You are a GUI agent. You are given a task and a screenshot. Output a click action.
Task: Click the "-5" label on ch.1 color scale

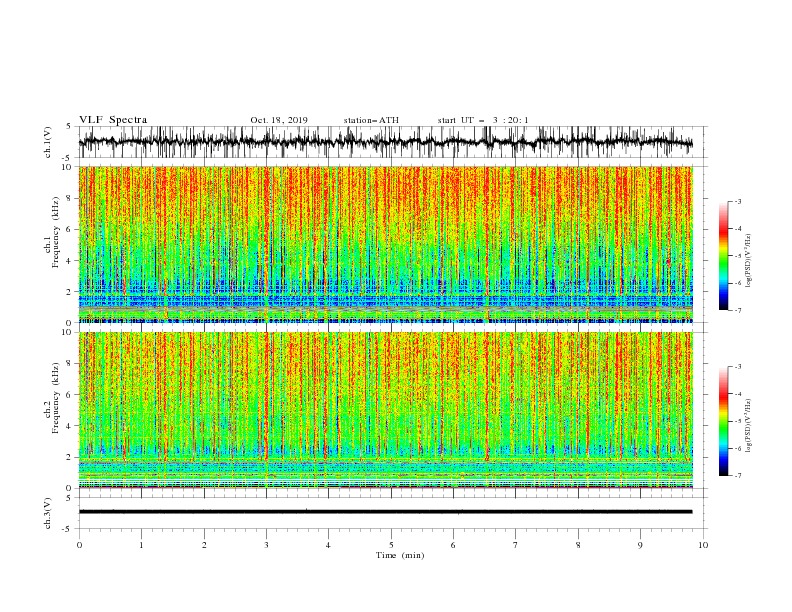click(x=737, y=256)
